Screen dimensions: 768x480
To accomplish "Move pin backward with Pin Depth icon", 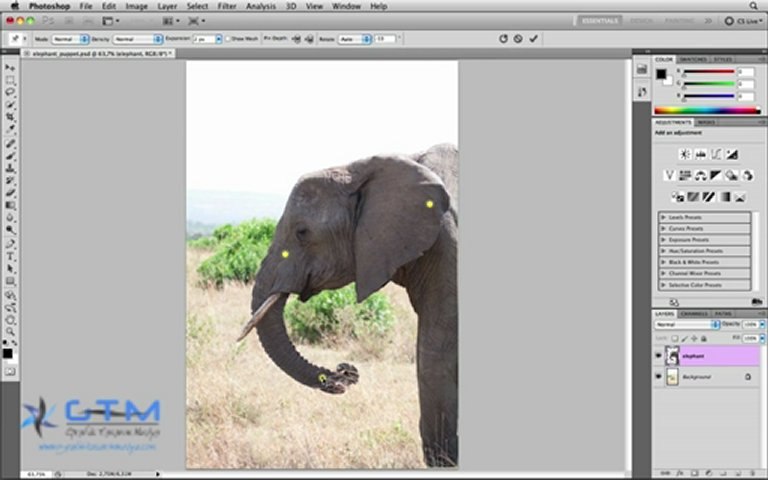I will pyautogui.click(x=309, y=39).
